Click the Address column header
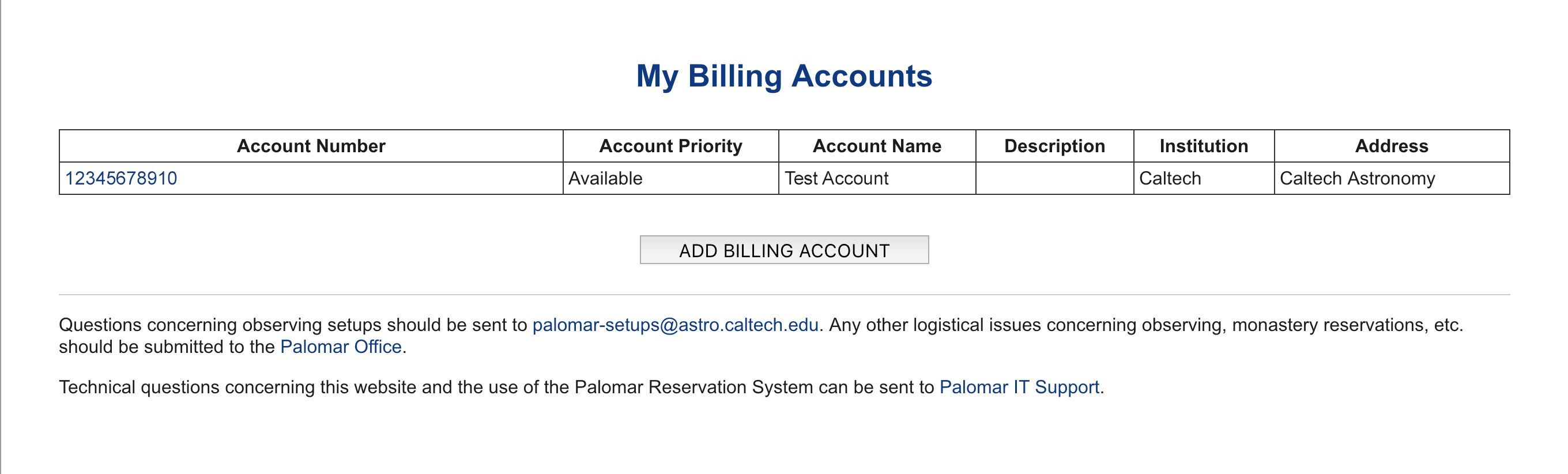 (1392, 146)
